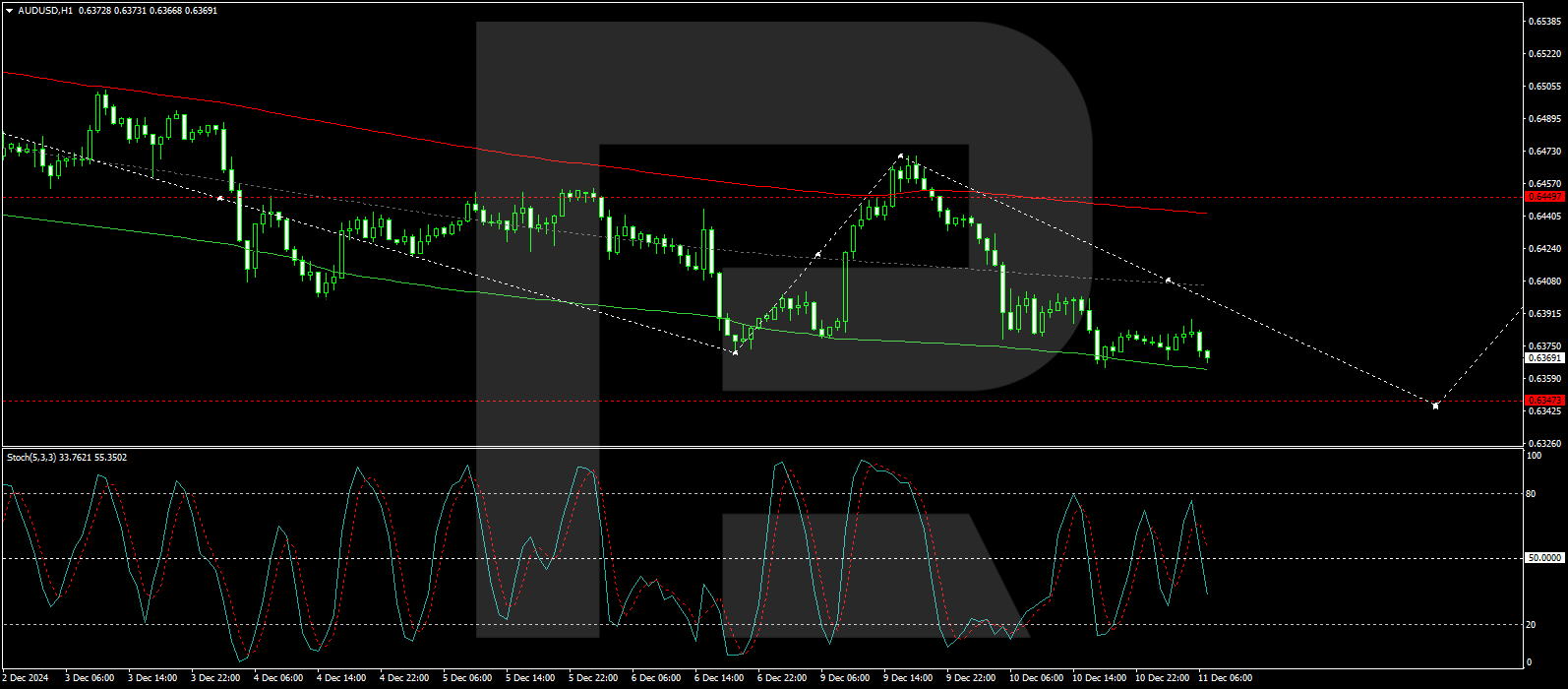The width and height of the screenshot is (1568, 689).
Task: Click the arrow marker on the 0.64080 dotted line
Action: (x=1168, y=281)
